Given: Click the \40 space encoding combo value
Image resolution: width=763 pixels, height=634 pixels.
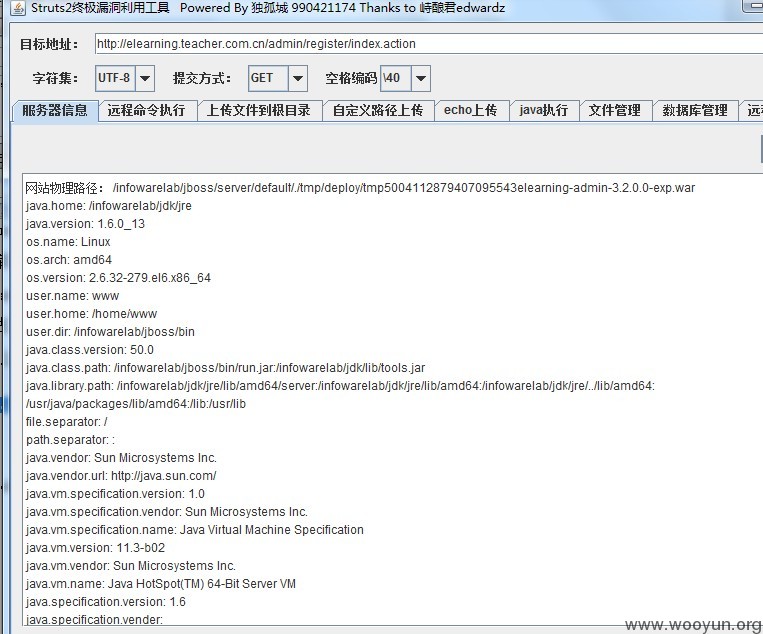Looking at the screenshot, I should (x=396, y=78).
